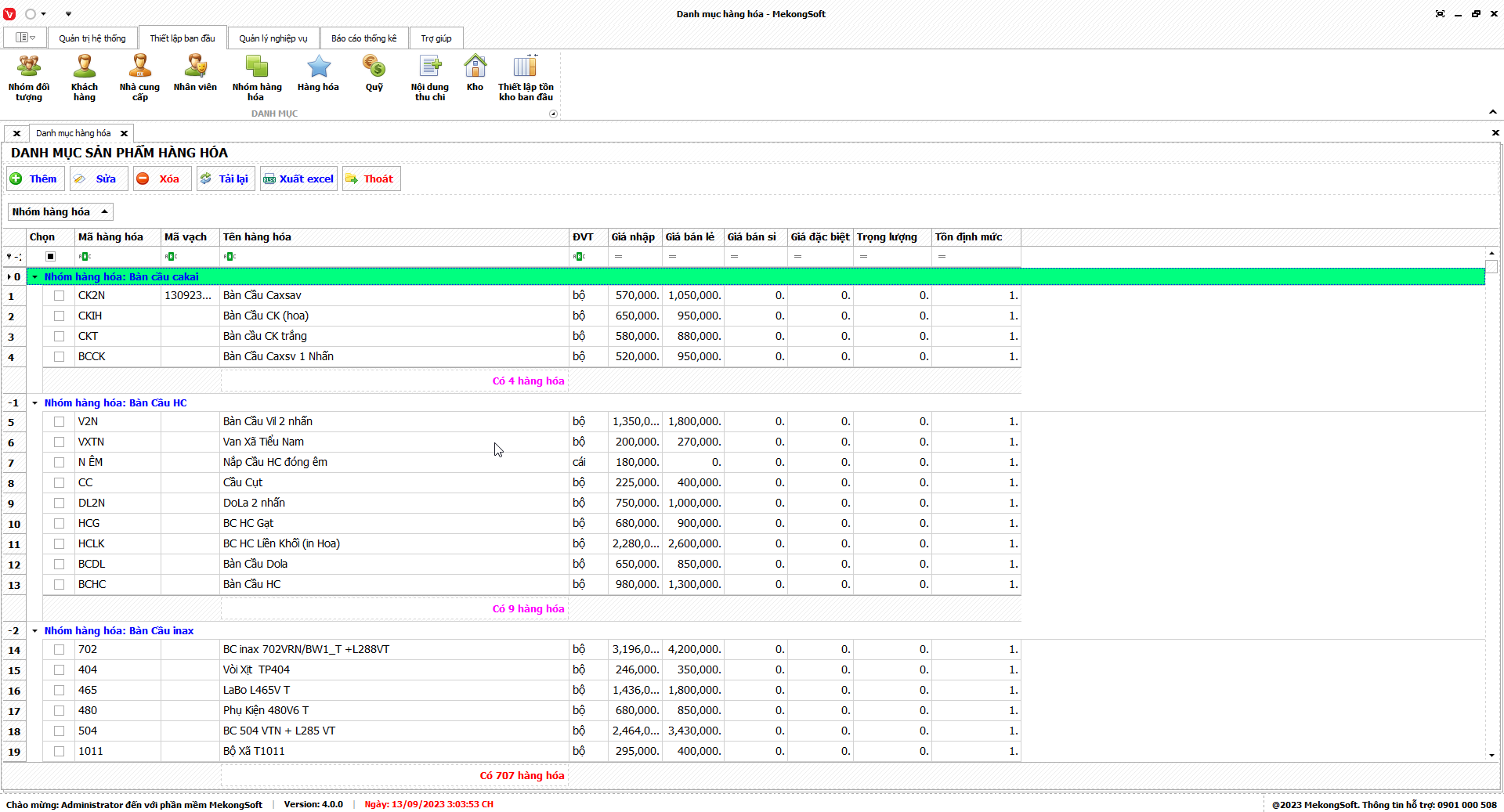Open Thiết lập tồn kho ban đầu
Viewport: 1504px width, 812px height.
coord(526,78)
